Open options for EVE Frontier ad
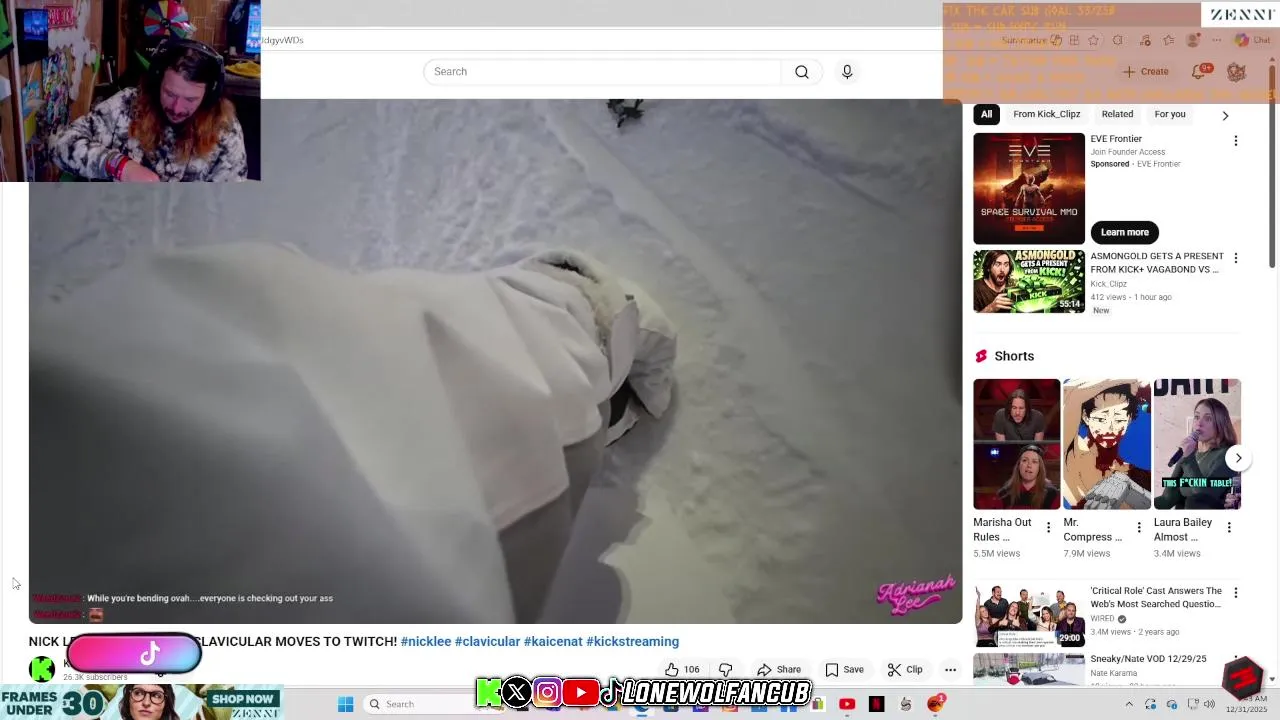 1236,141
